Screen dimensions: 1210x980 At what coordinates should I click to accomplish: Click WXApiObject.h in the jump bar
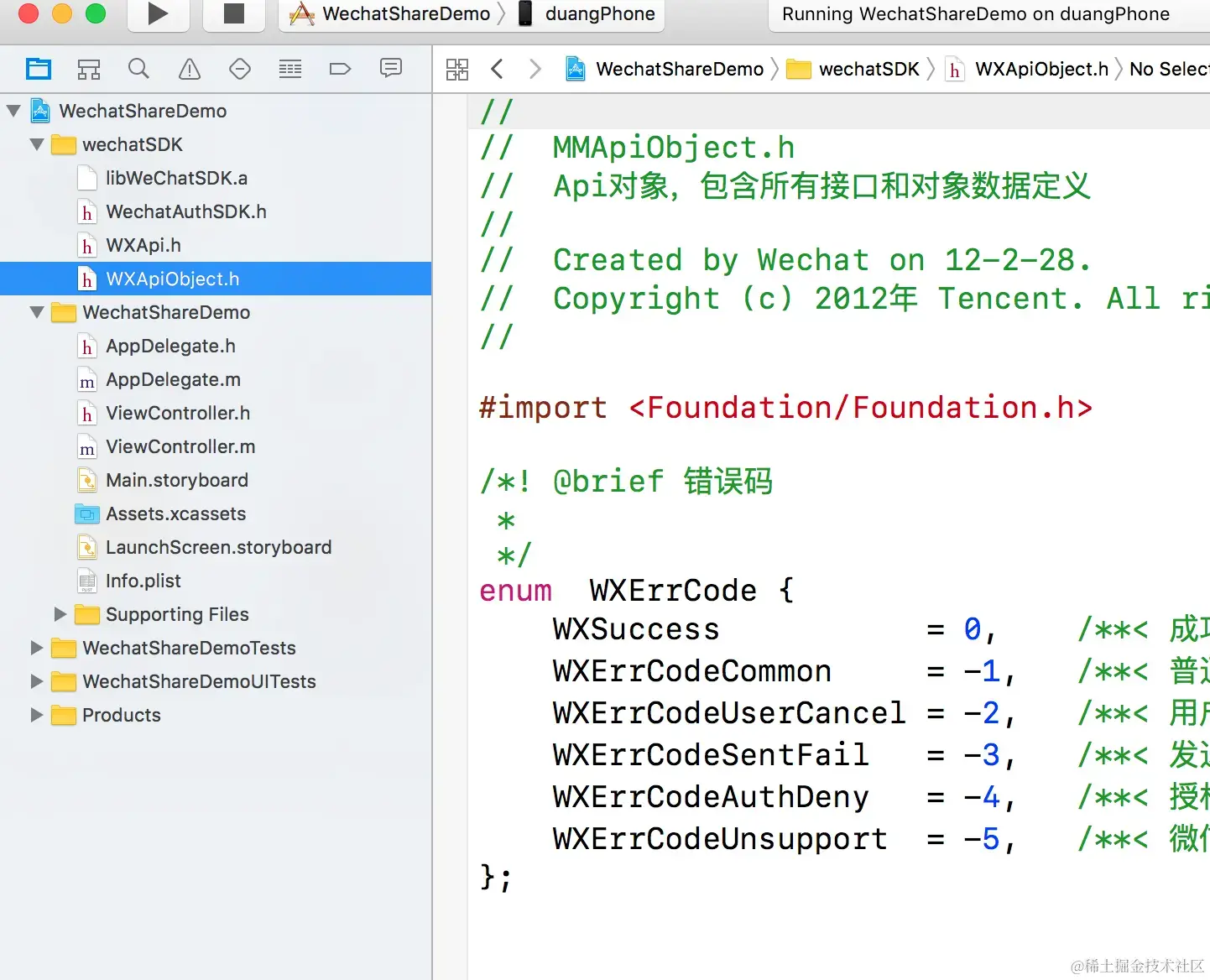pos(1027,69)
